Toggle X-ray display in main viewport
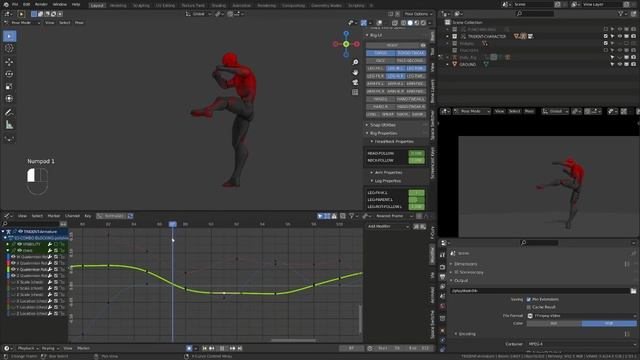 tap(395, 23)
